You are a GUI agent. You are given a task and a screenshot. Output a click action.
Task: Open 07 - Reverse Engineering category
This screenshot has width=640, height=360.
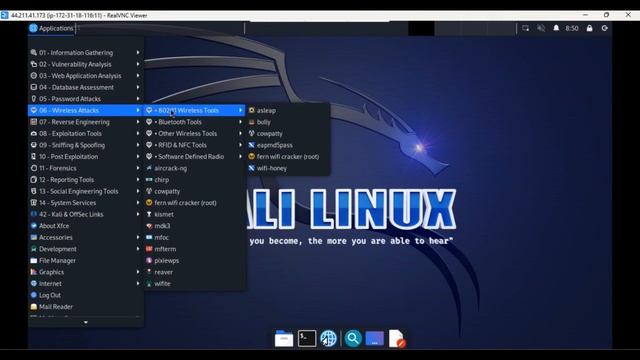86,122
